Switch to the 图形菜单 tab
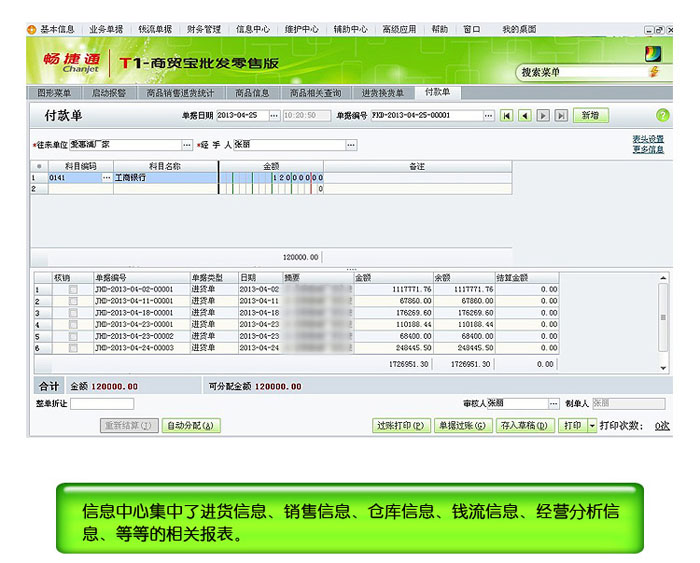The width and height of the screenshot is (700, 563). pos(54,93)
